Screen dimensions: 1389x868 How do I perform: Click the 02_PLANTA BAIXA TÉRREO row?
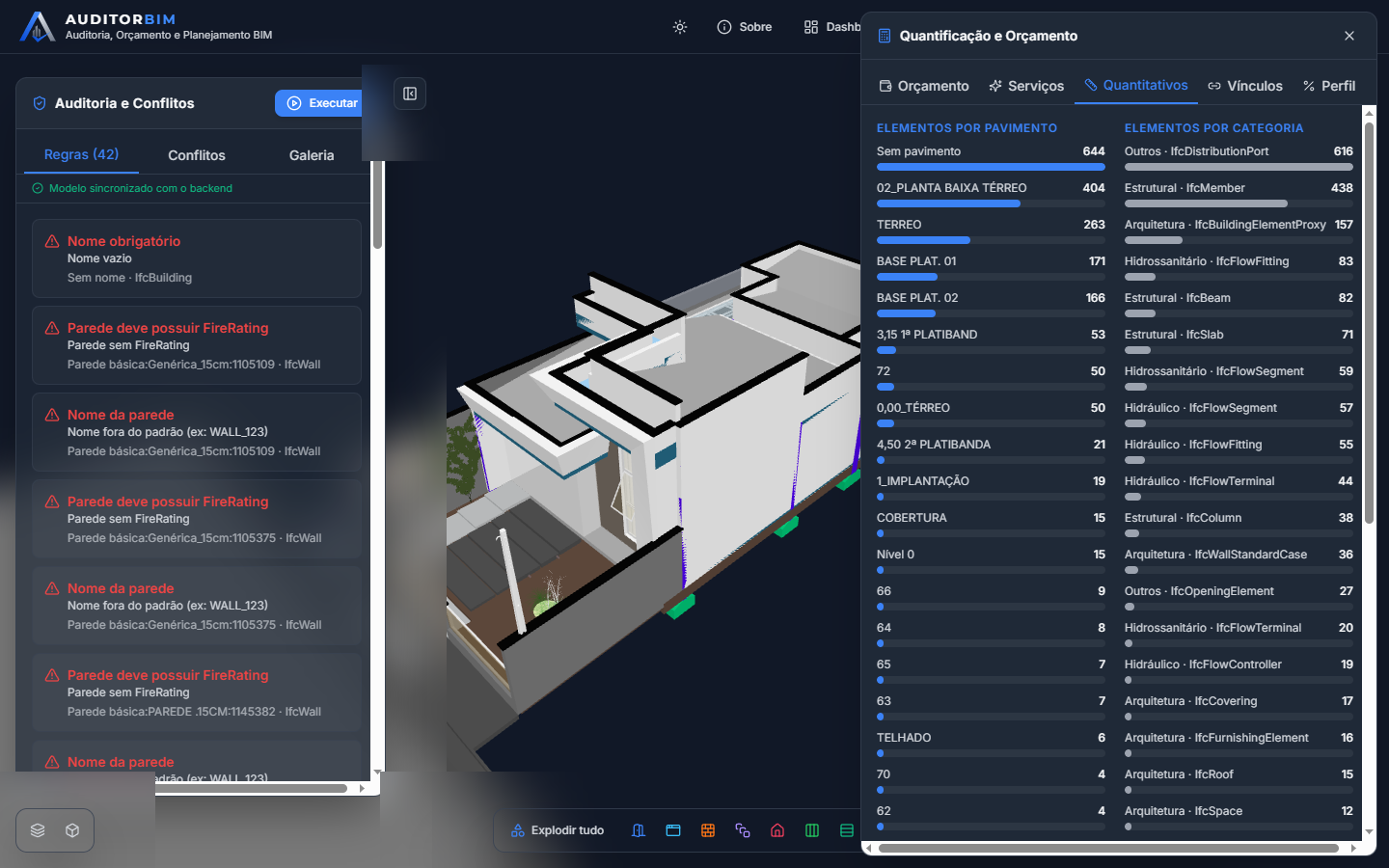click(x=991, y=194)
